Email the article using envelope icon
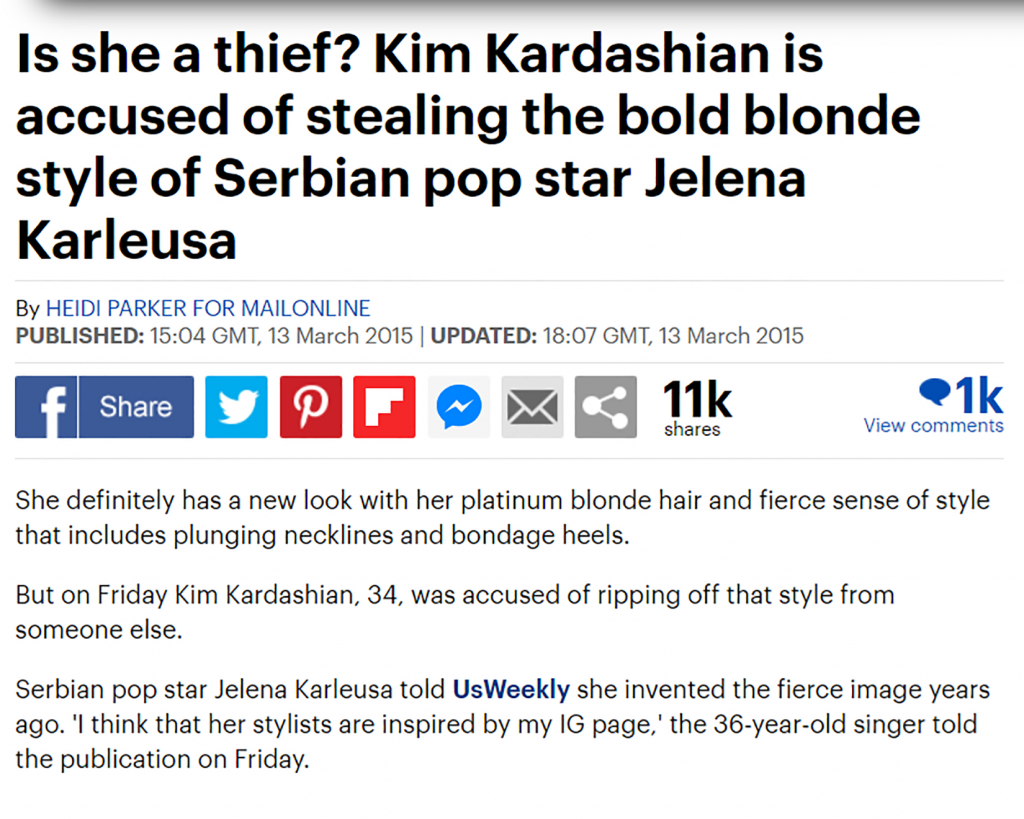 [532, 407]
